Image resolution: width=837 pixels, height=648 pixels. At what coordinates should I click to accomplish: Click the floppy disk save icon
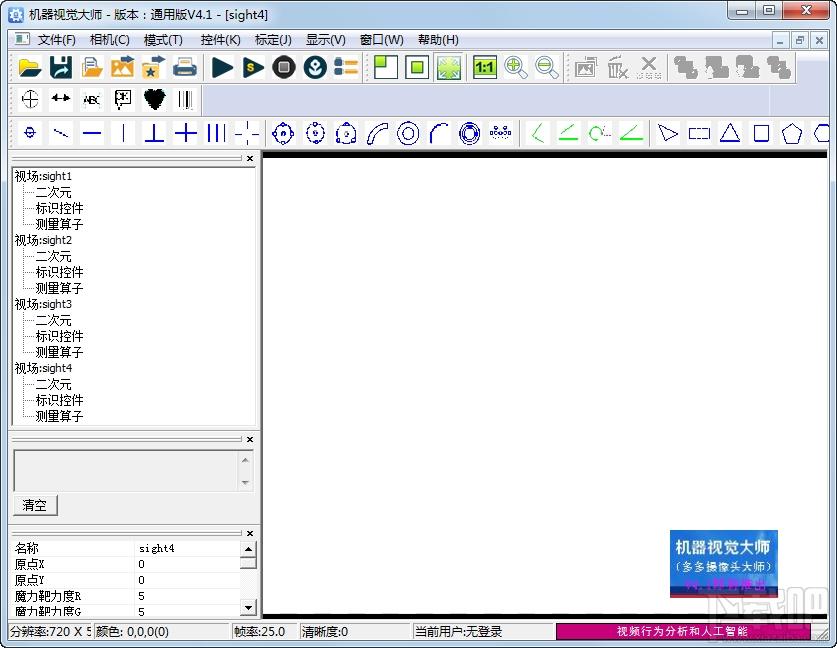pyautogui.click(x=61, y=68)
